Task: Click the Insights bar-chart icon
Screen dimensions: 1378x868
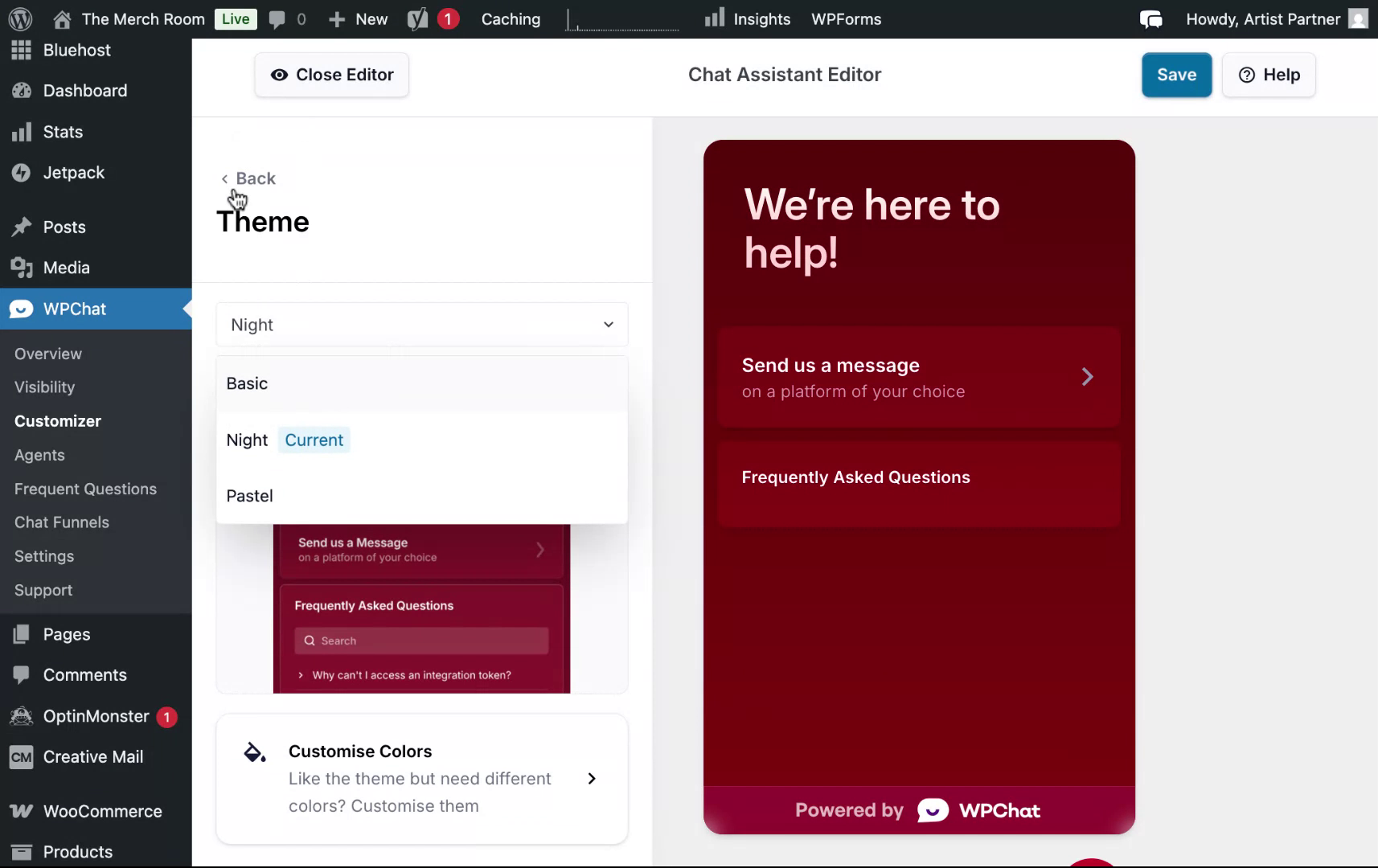Action: [x=714, y=18]
